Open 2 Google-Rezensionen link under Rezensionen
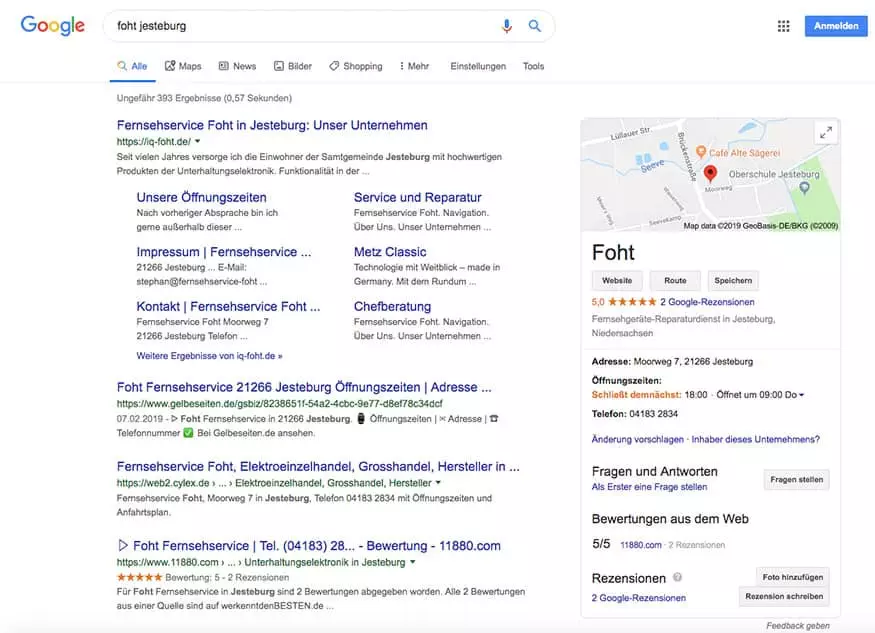This screenshot has width=875, height=633. (x=638, y=598)
